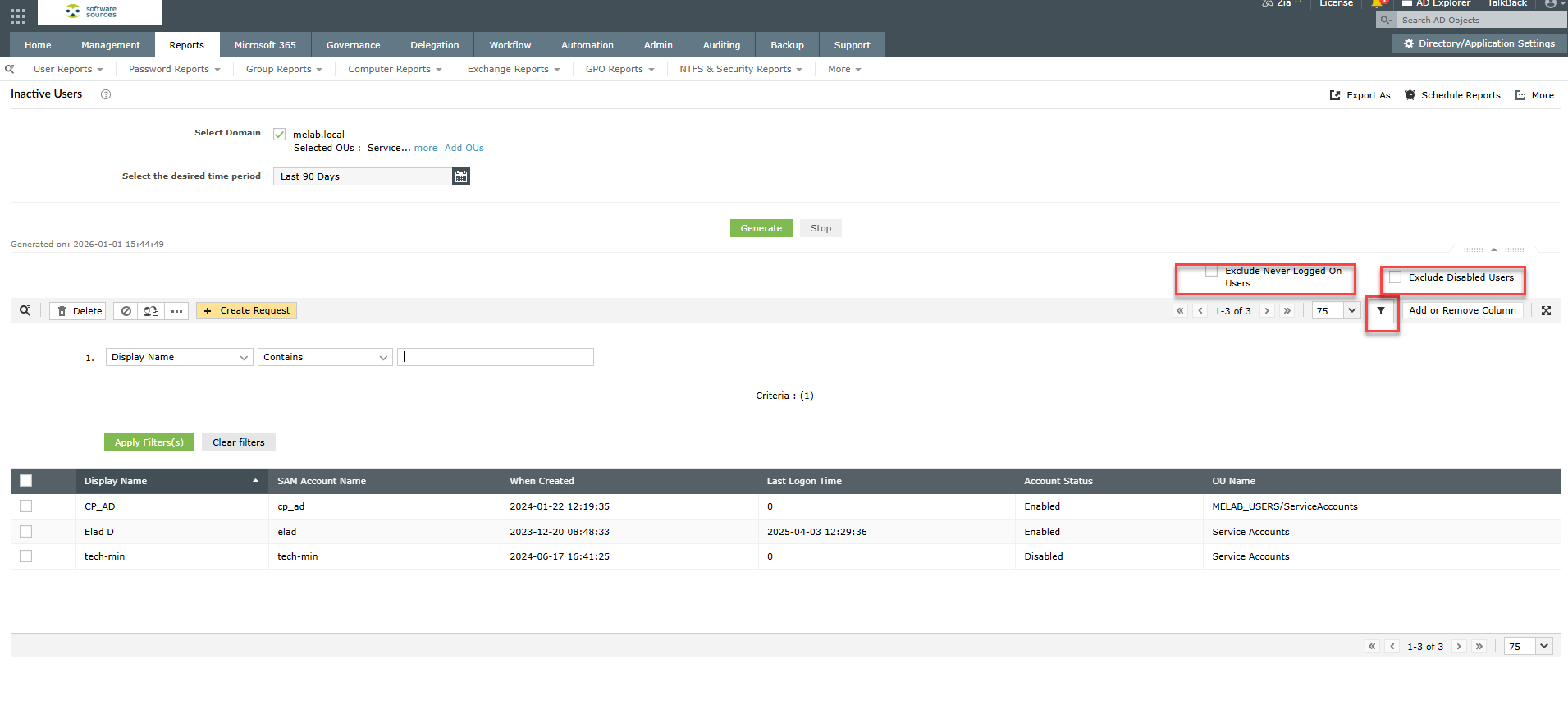
Task: Click the Add OUs link
Action: (464, 148)
